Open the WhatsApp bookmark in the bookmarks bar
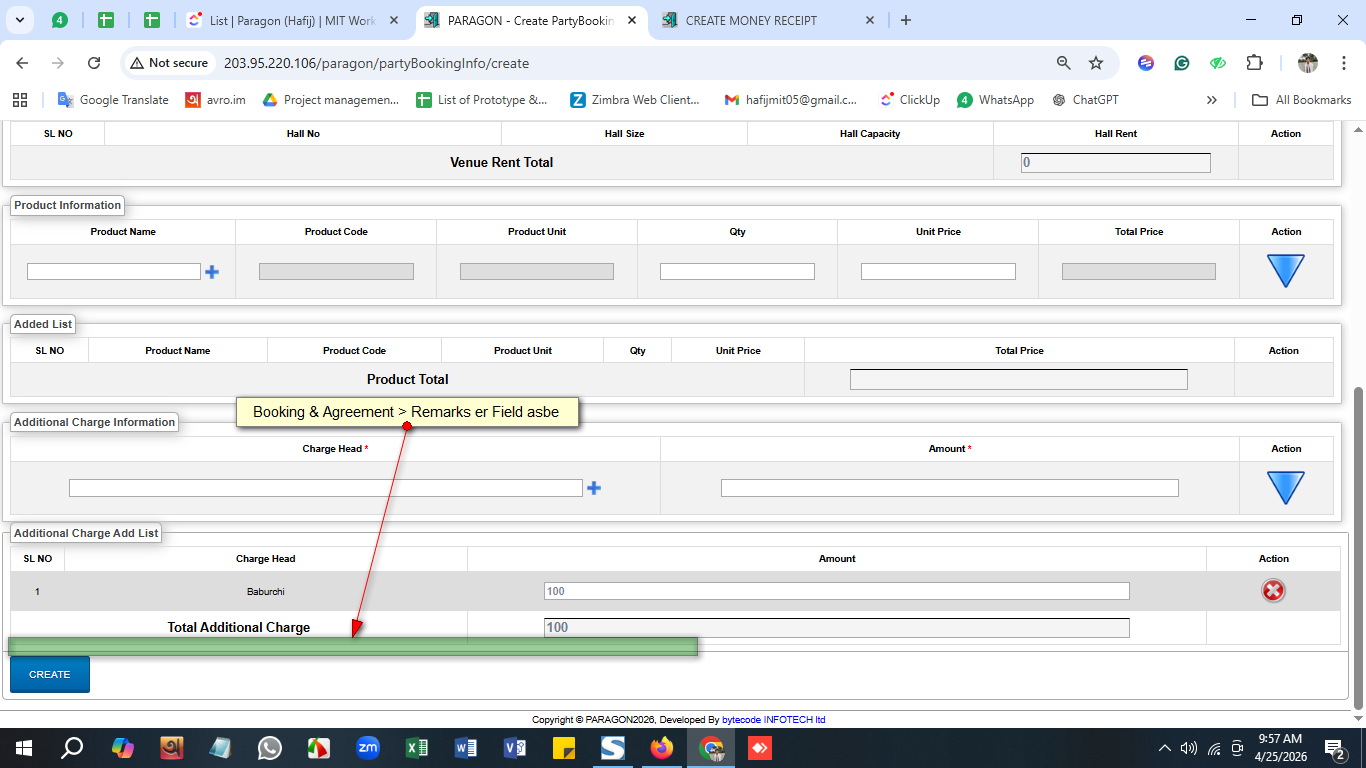The height and width of the screenshot is (768, 1366). (x=995, y=100)
